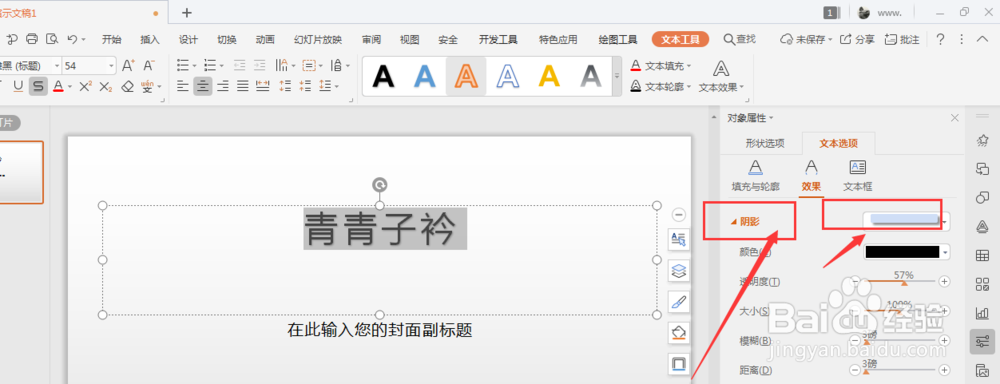Expand the text style gallery
This screenshot has width=1000, height=384.
(x=617, y=77)
